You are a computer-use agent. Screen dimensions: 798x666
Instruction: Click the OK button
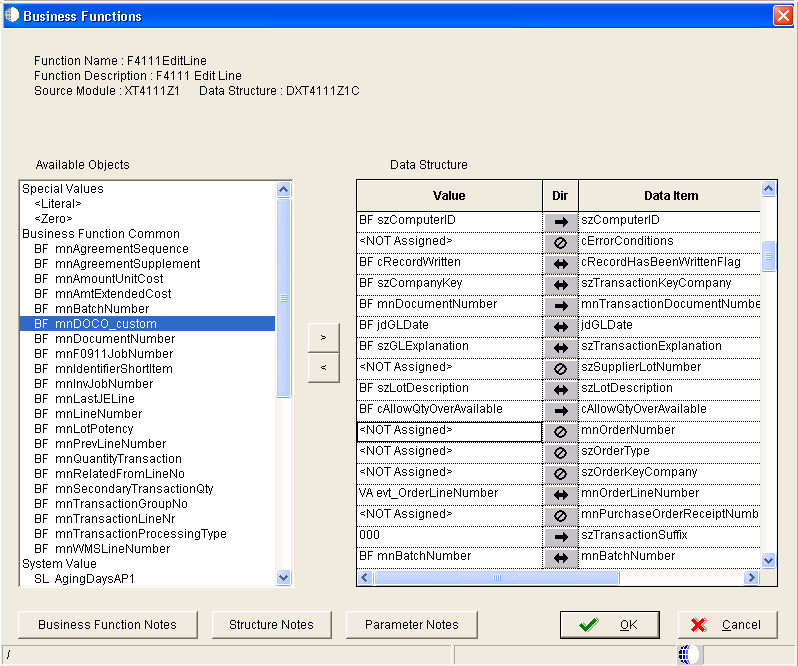[610, 625]
